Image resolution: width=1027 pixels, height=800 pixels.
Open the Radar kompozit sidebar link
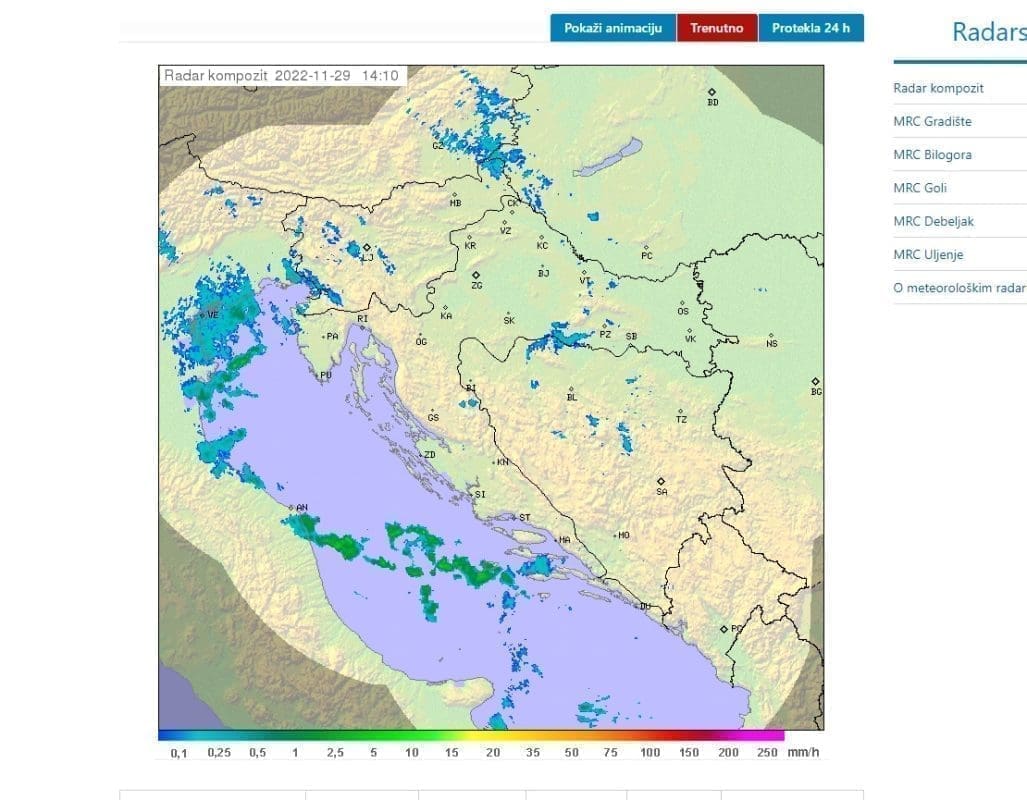coord(938,88)
